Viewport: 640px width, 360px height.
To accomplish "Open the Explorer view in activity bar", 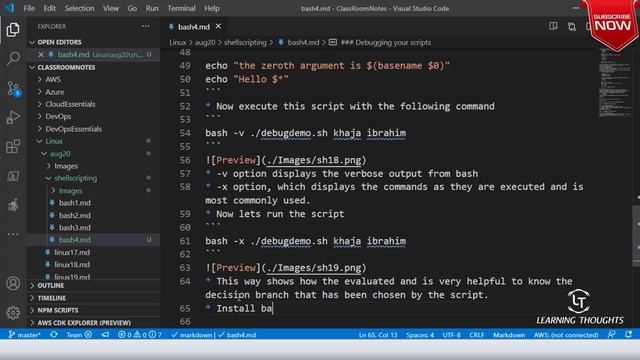I will (13, 29).
